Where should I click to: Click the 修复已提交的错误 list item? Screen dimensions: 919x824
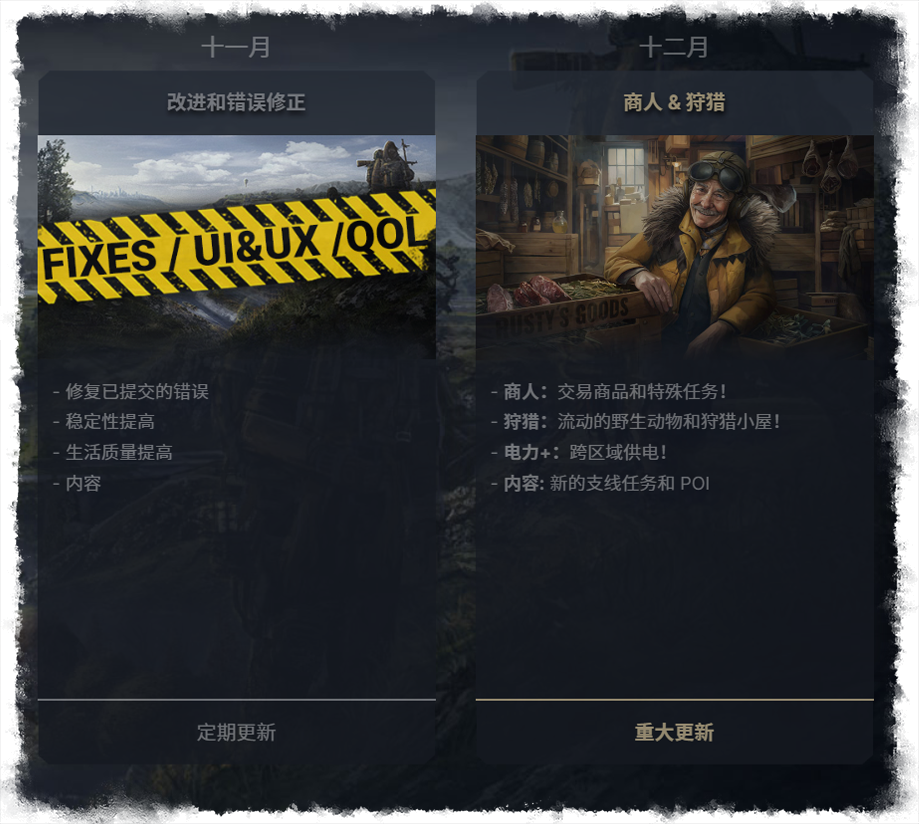(131, 391)
